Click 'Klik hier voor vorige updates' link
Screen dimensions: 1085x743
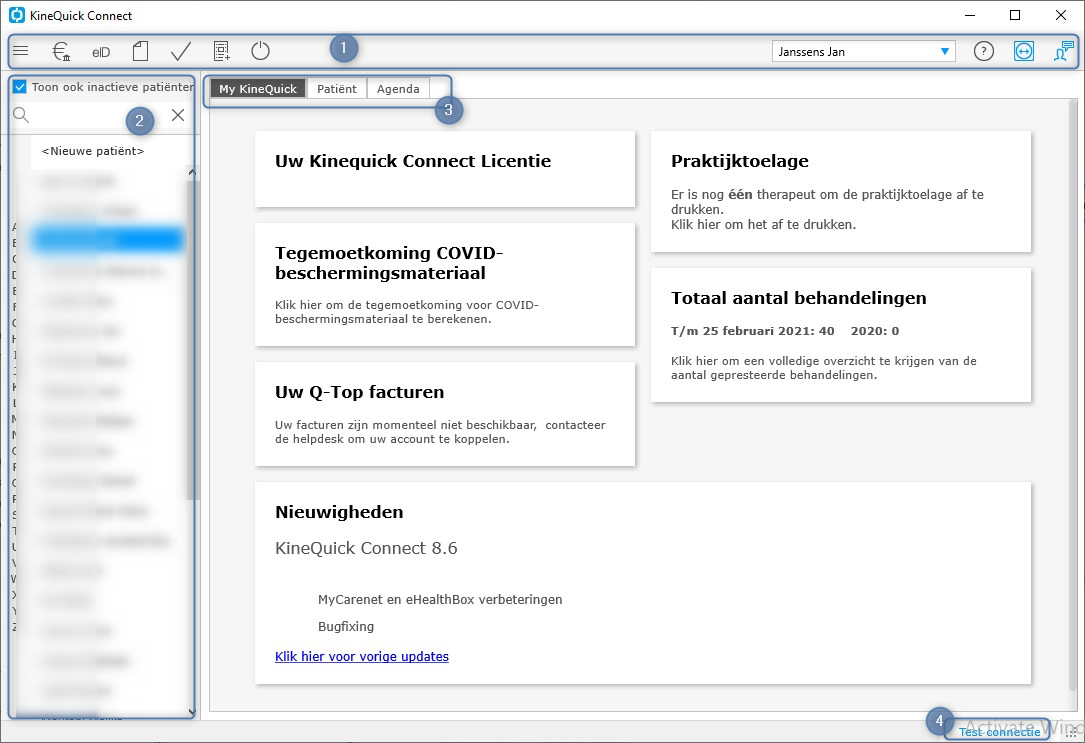[x=361, y=657]
